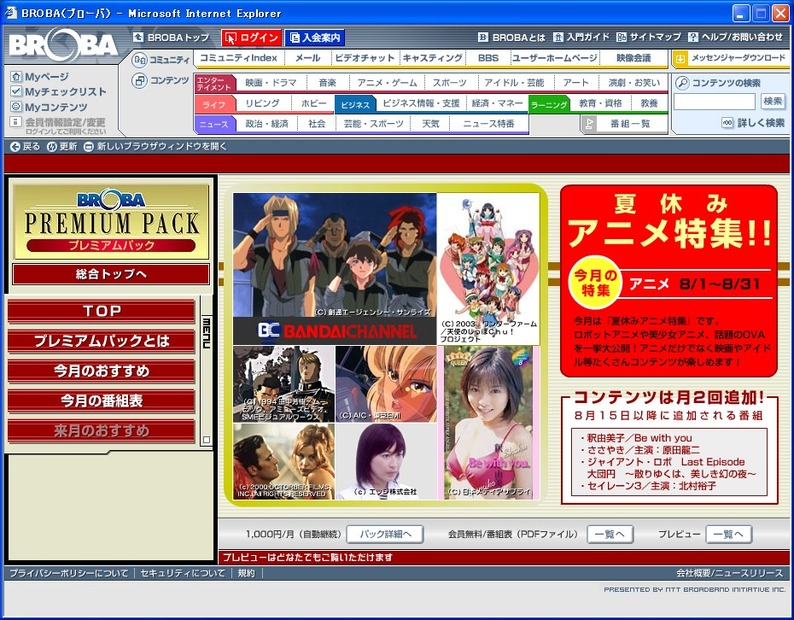Click 一覧へ next to 番組表 PDF
The width and height of the screenshot is (794, 620).
click(610, 534)
